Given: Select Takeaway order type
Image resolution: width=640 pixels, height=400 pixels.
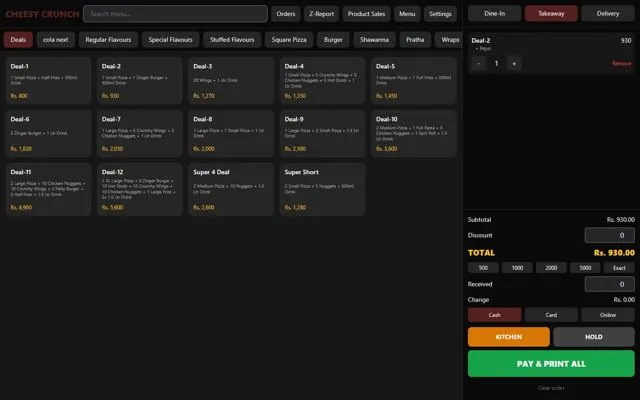Looking at the screenshot, I should tap(551, 13).
